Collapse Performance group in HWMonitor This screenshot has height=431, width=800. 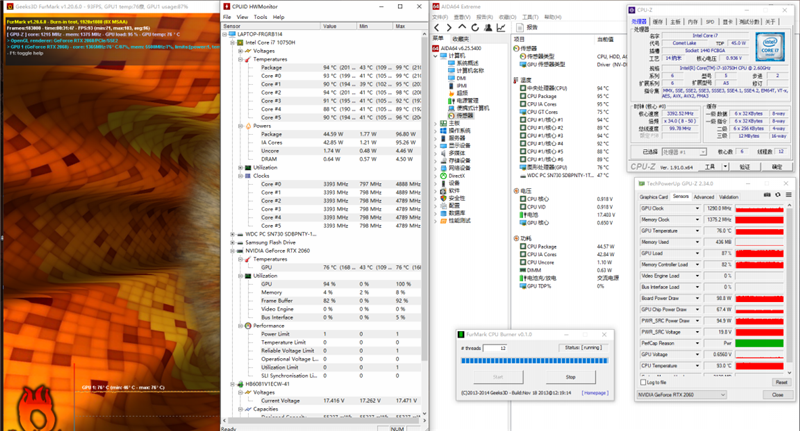[x=240, y=325]
